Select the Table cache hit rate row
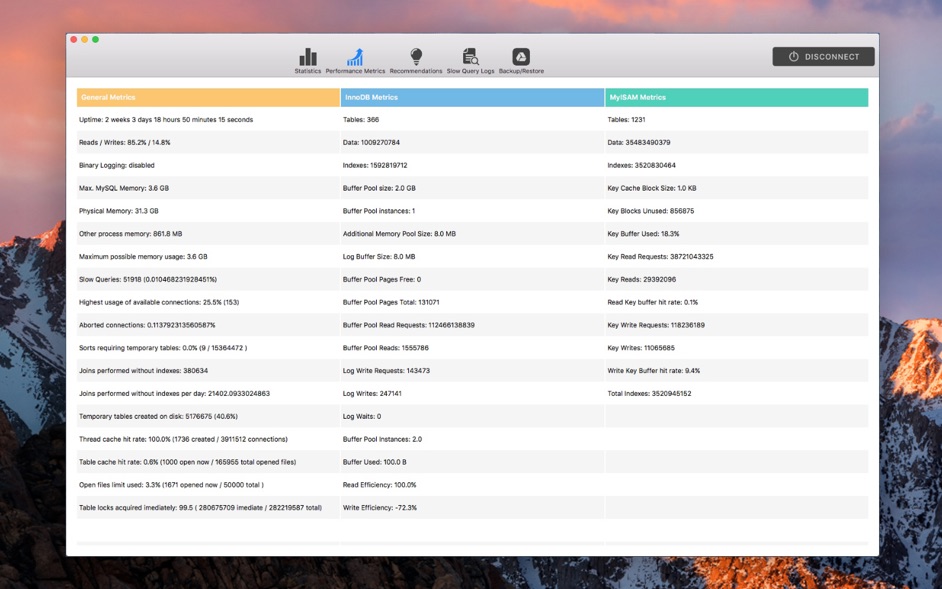 pos(208,462)
